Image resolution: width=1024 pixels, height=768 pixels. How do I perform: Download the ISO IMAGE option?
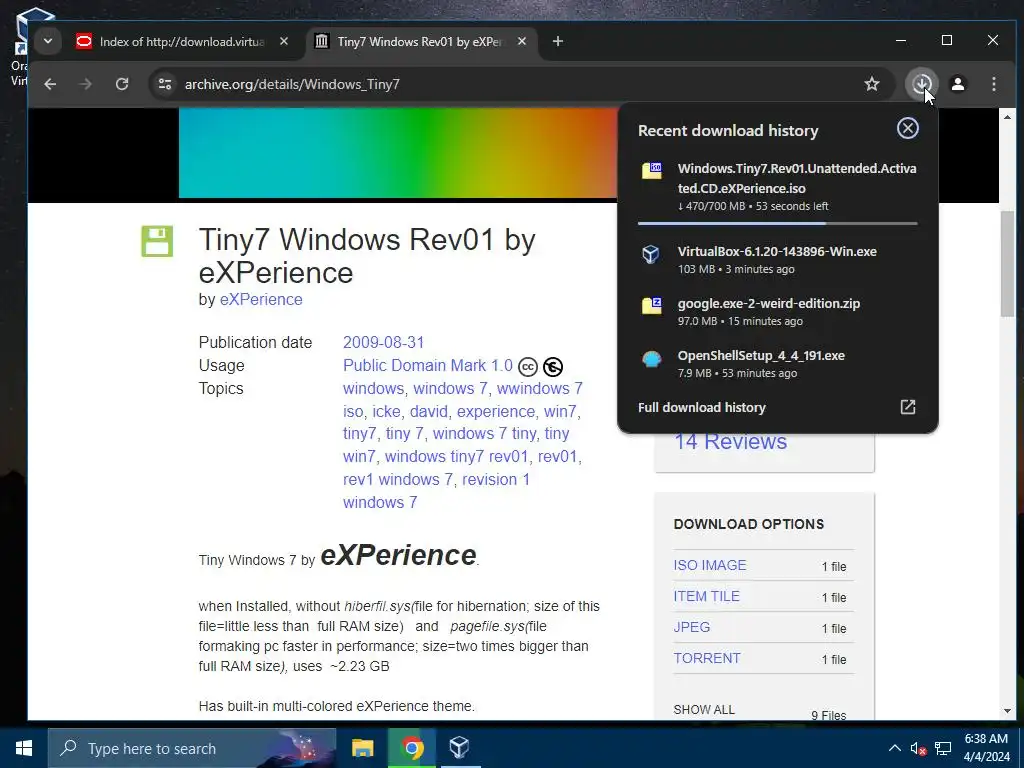(x=709, y=565)
